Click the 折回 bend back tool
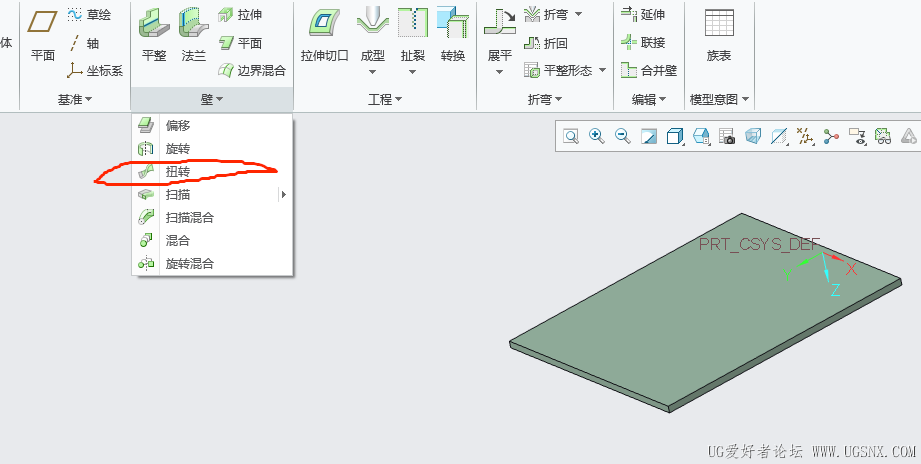 tap(546, 43)
